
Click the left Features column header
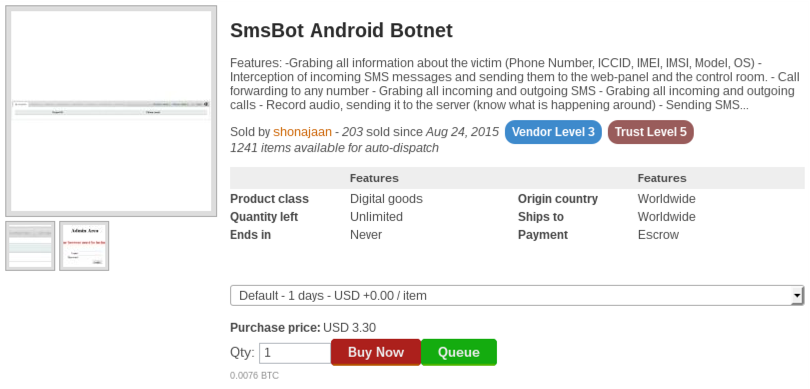point(374,178)
